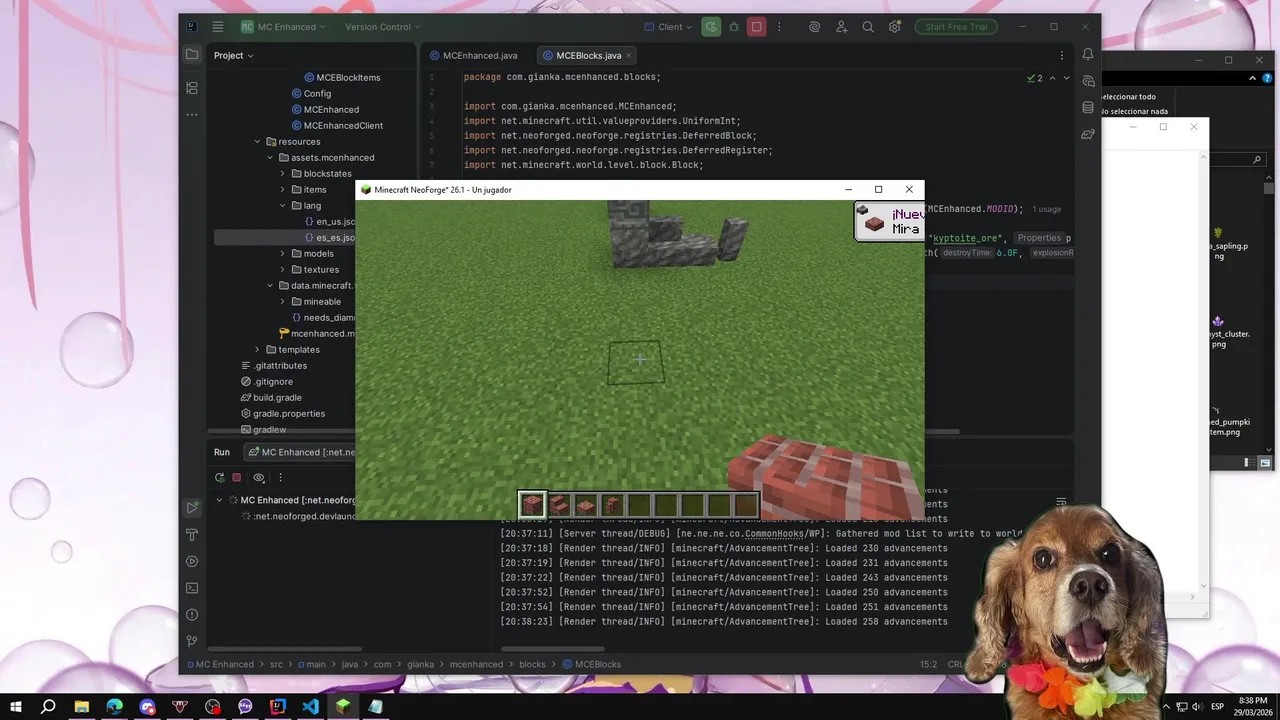The height and width of the screenshot is (720, 1280).
Task: Click the ESP language indicator in system tray
Action: (x=1217, y=706)
